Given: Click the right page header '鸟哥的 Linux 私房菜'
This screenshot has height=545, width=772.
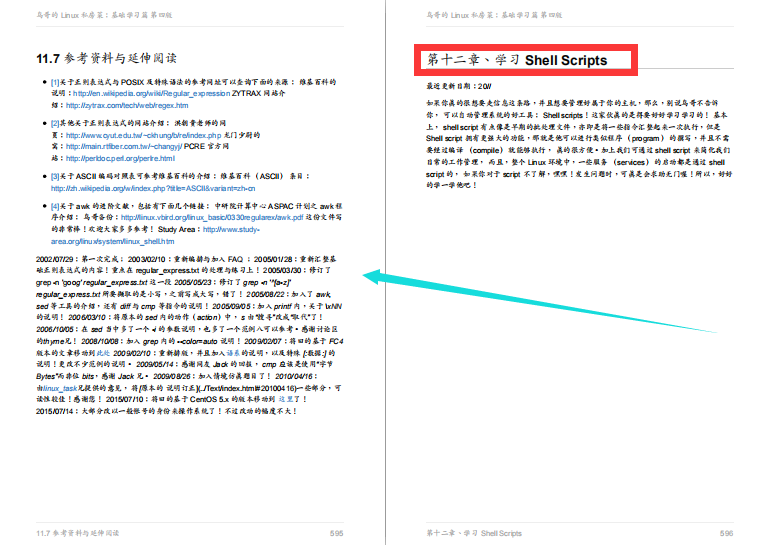Looking at the screenshot, I should click(x=494, y=15).
